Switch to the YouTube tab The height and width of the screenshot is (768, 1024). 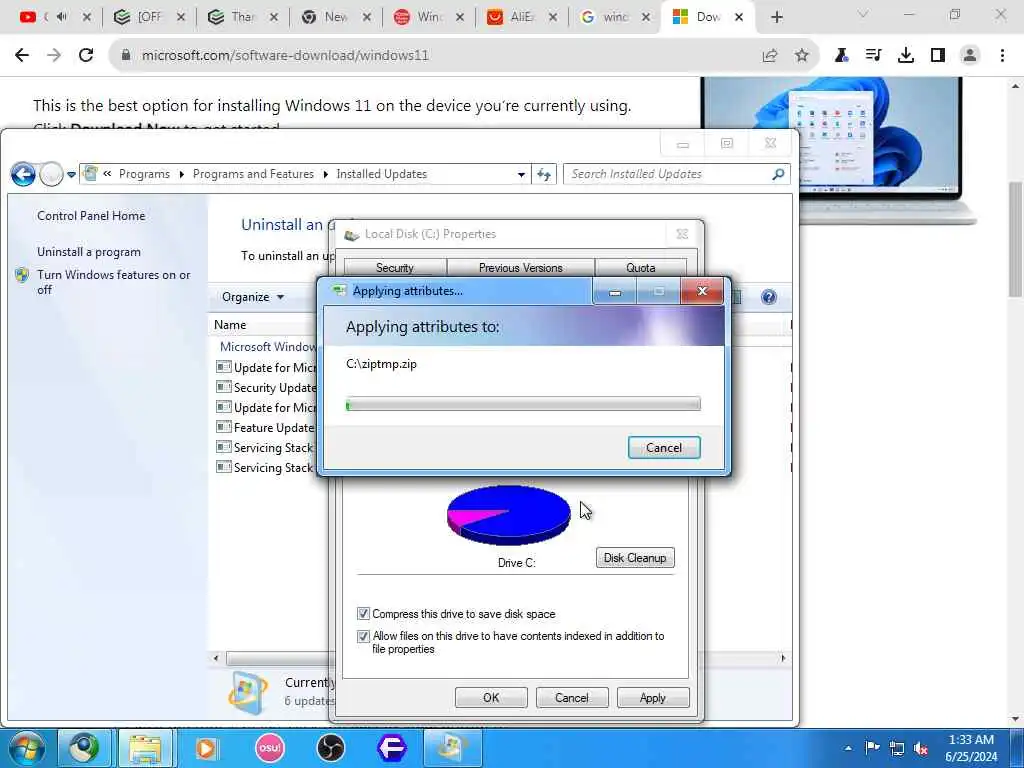pos(55,17)
